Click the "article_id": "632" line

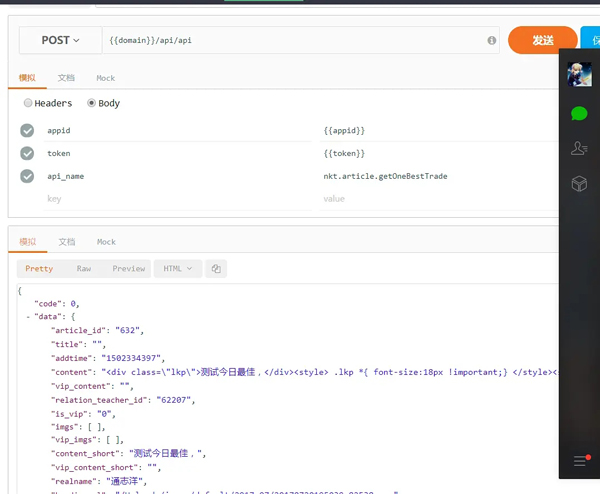pyautogui.click(x=98, y=331)
